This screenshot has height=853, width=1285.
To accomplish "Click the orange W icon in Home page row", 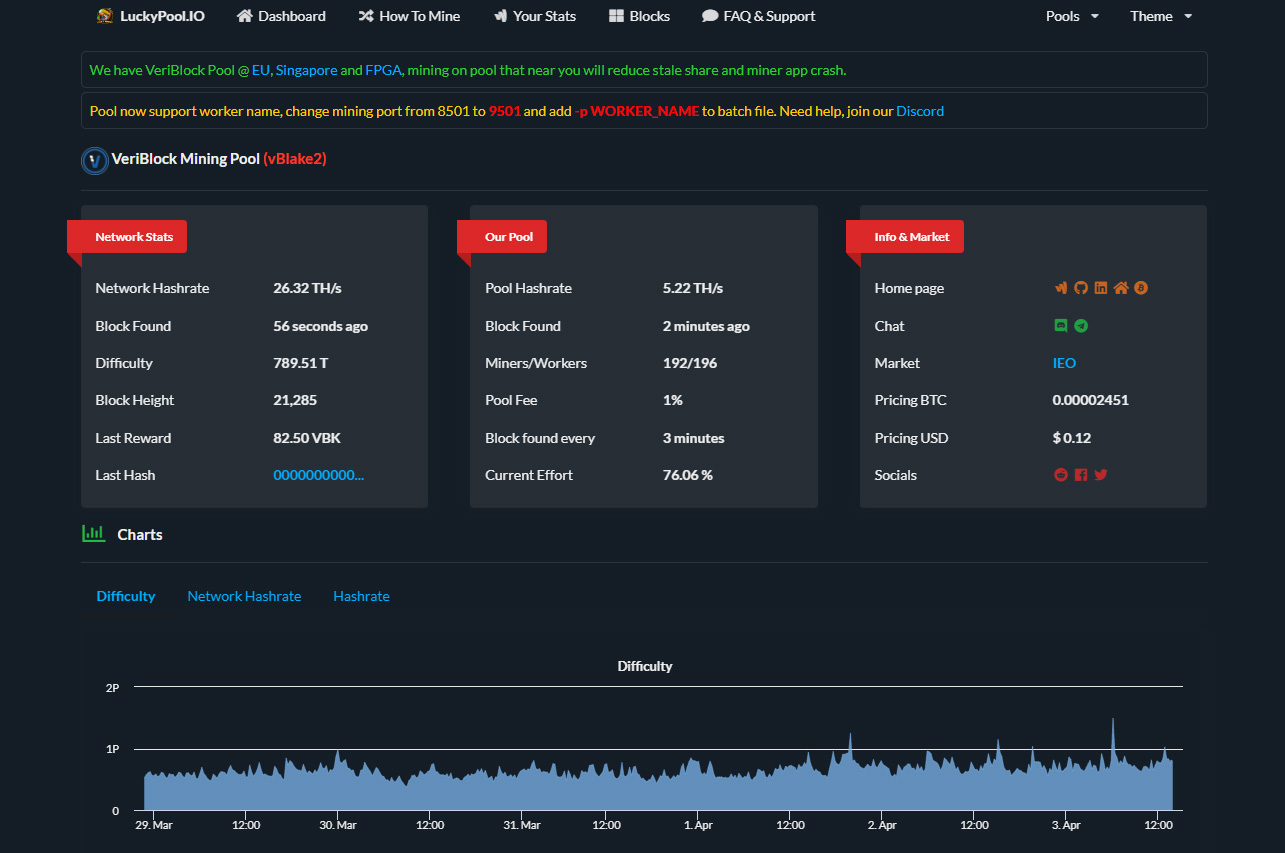I will (1061, 288).
